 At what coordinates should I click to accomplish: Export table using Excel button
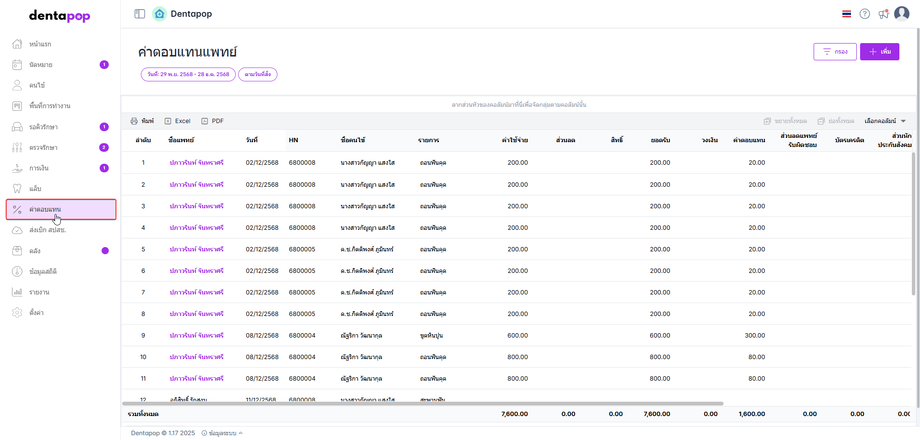click(x=177, y=121)
